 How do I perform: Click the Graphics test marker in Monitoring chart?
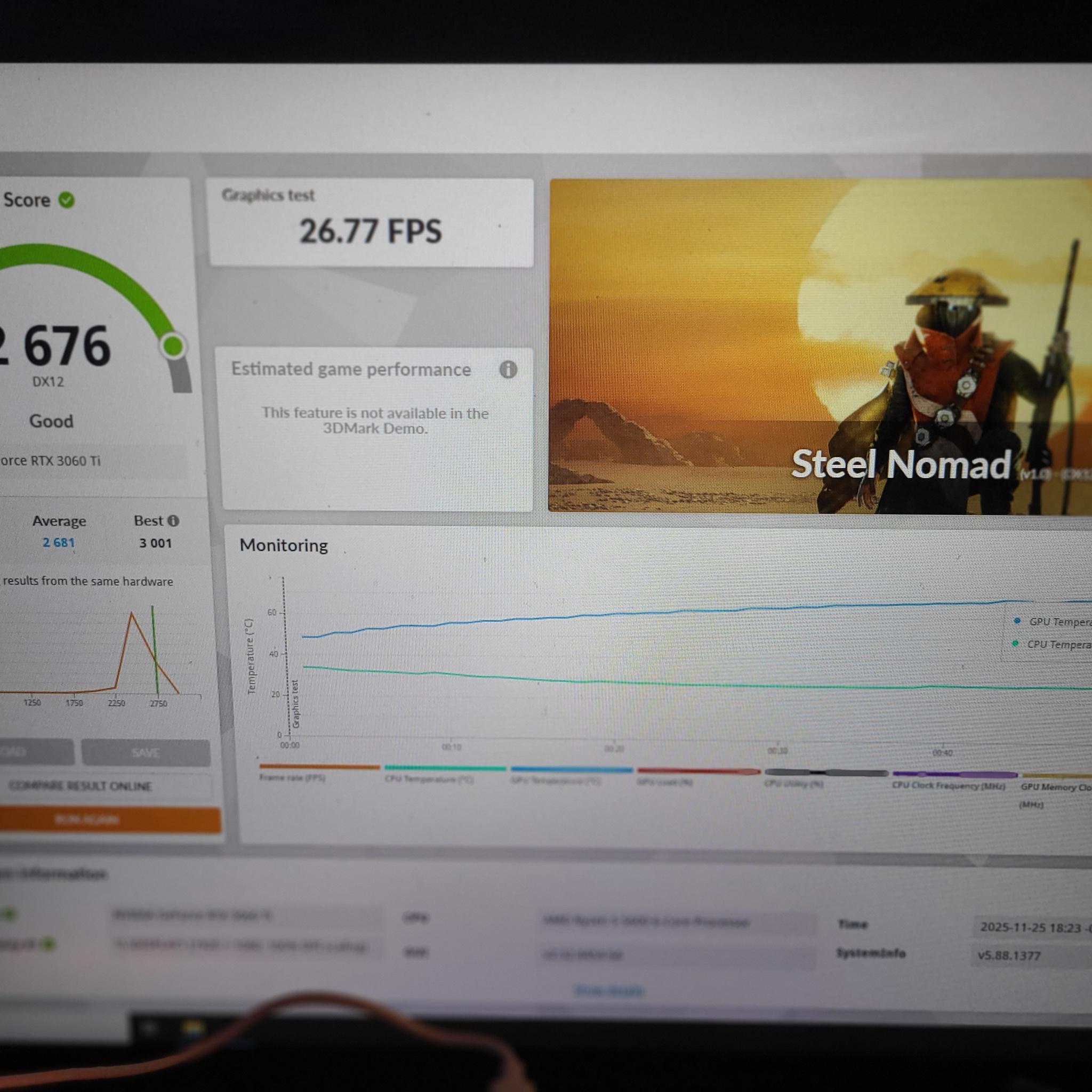(295, 704)
